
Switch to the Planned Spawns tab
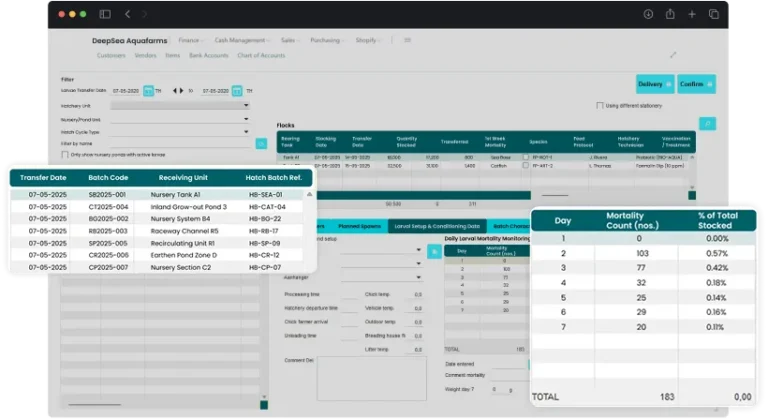point(359,226)
